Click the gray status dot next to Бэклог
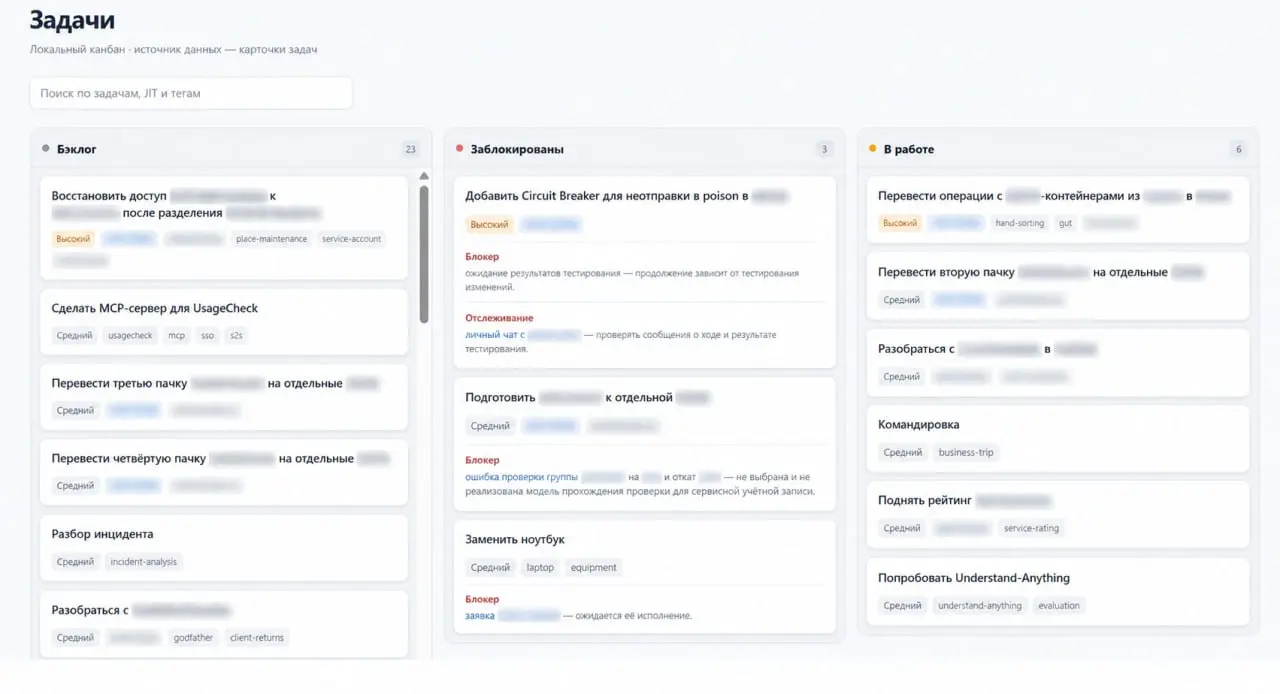The height and width of the screenshot is (694, 1280). [x=45, y=149]
